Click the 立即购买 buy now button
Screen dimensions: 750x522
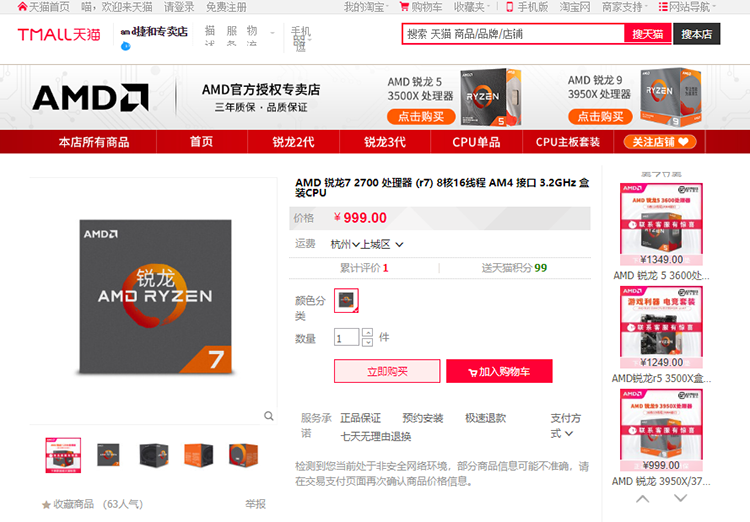387,371
